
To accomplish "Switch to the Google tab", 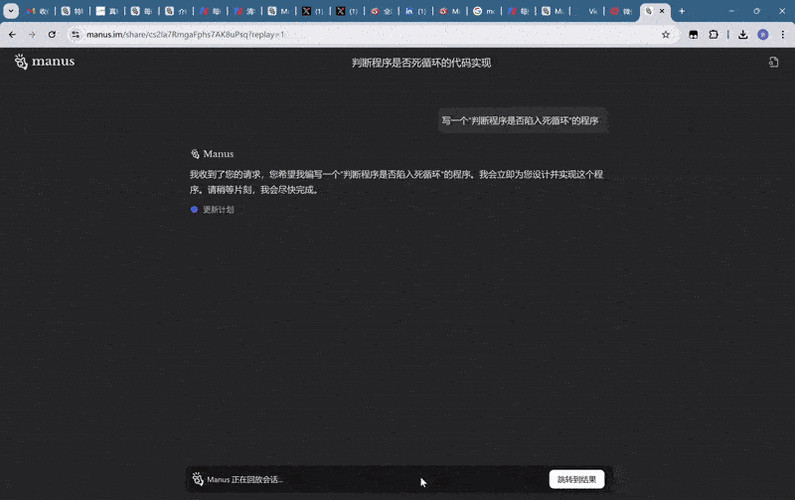I will coord(484,11).
